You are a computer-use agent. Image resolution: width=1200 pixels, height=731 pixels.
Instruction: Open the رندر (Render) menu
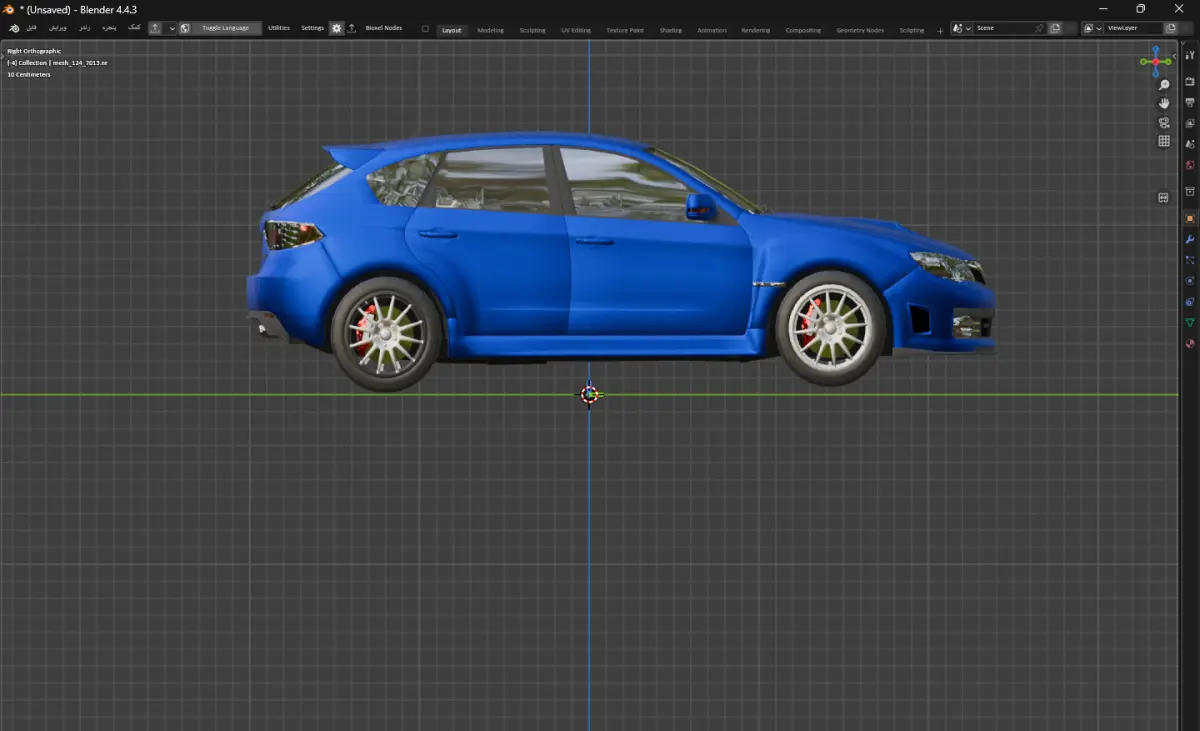tap(84, 28)
